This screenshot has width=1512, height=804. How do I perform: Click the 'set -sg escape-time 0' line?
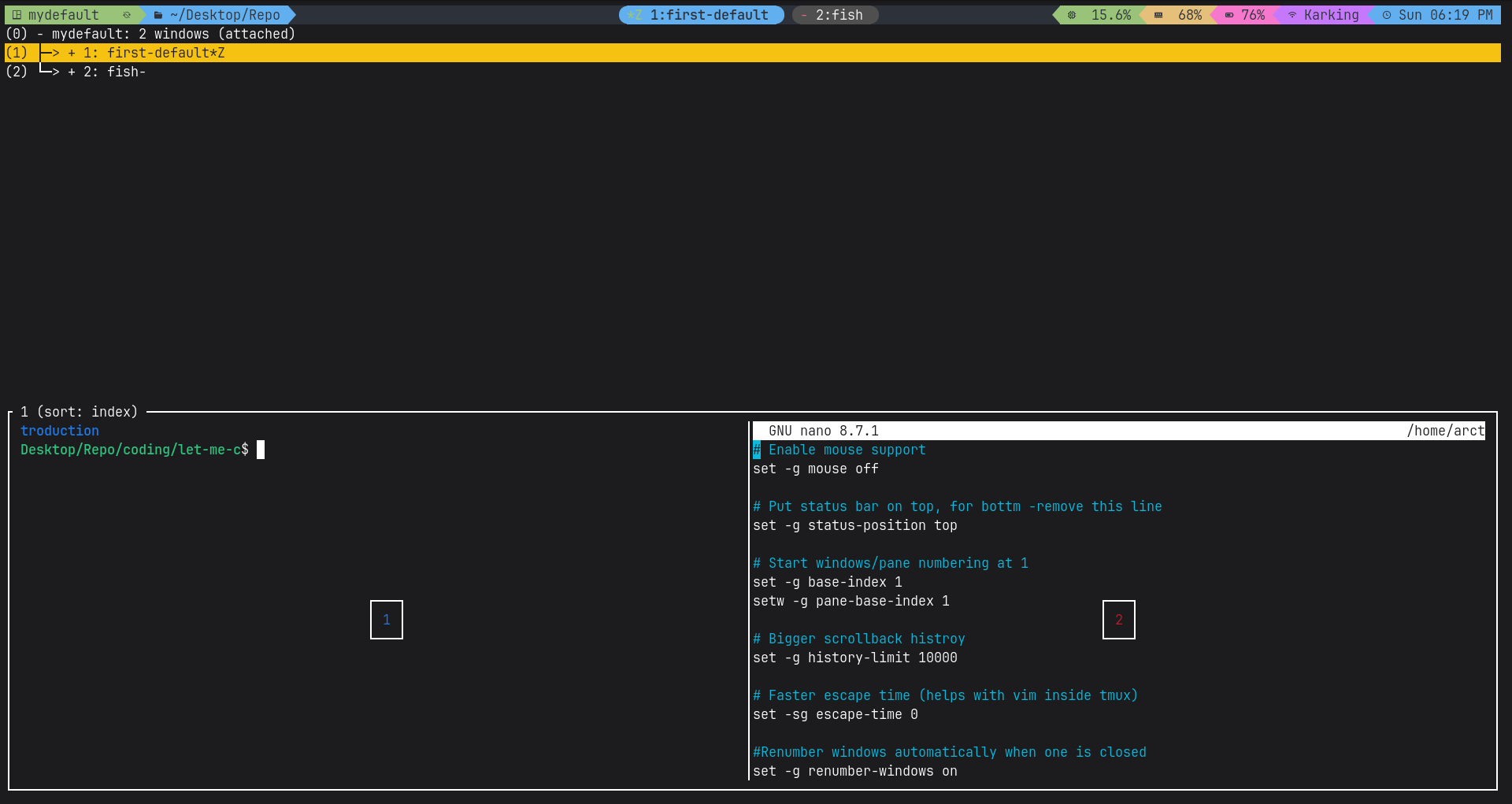point(836,714)
